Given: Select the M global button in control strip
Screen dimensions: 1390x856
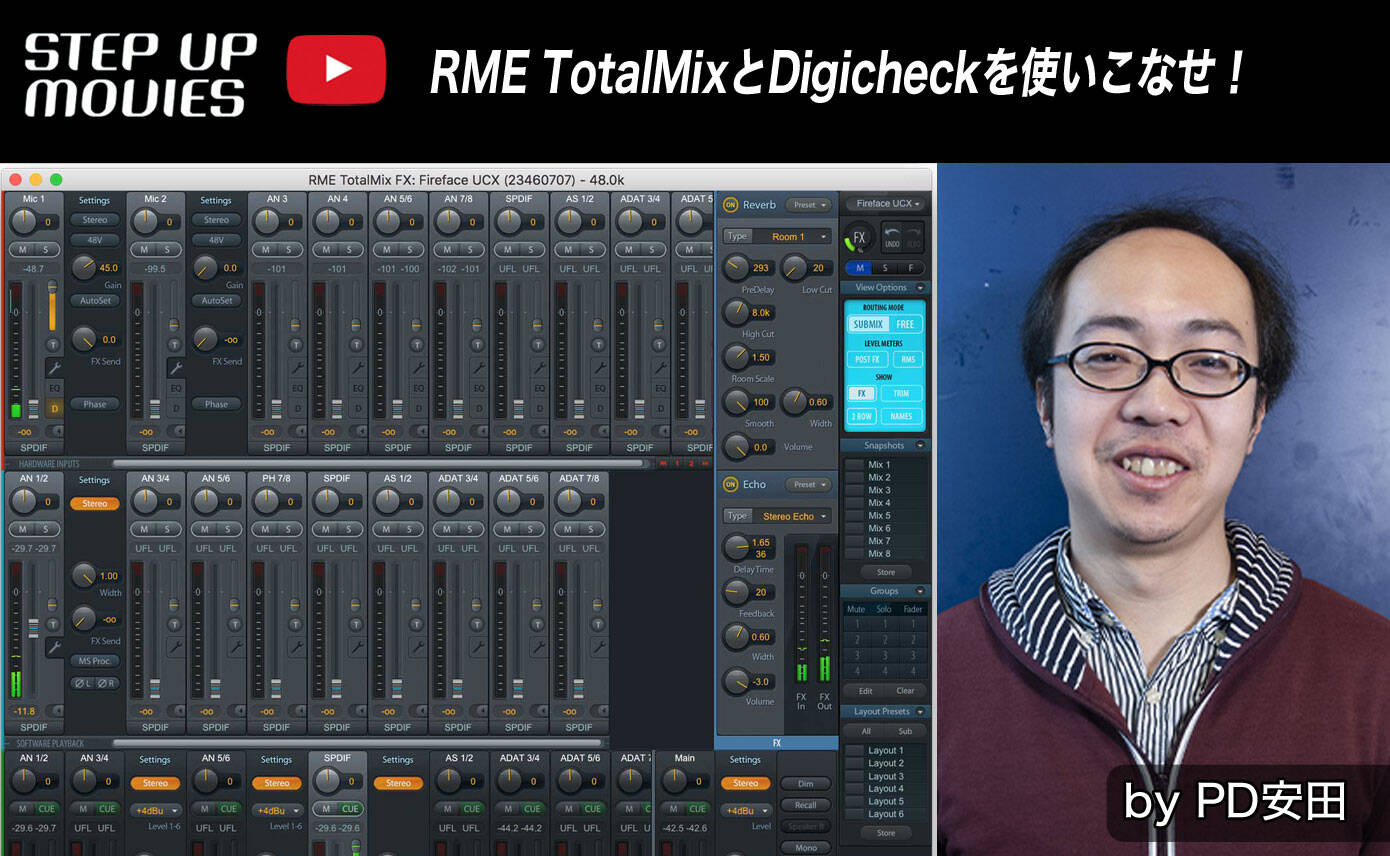Looking at the screenshot, I should 859,268.
